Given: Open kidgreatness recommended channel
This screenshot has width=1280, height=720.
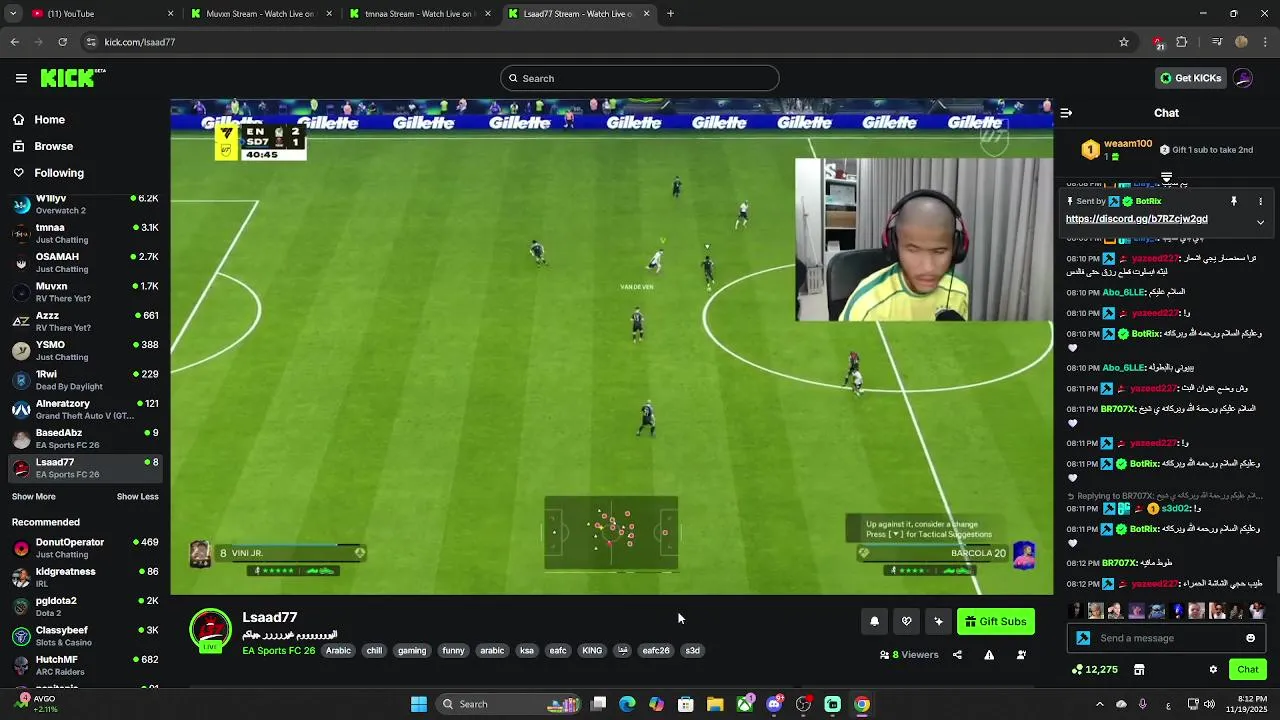Looking at the screenshot, I should coord(85,577).
